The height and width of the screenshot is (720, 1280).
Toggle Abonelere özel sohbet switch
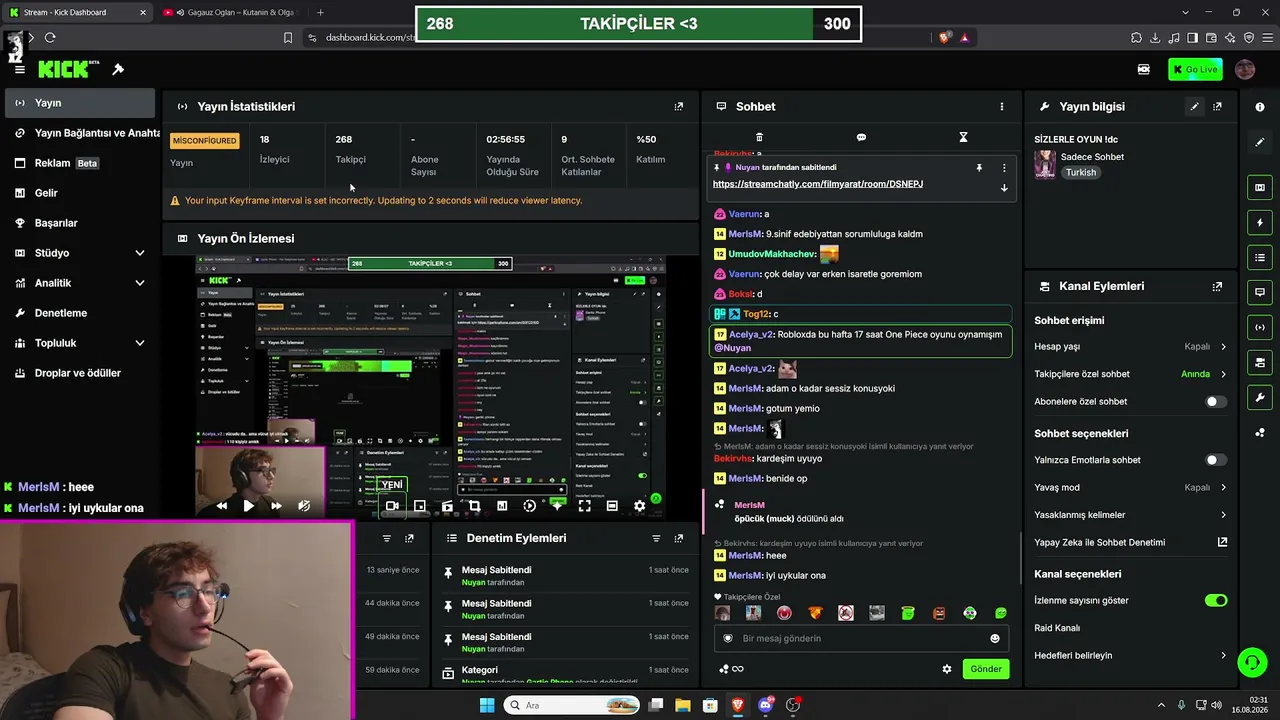pyautogui.click(x=1216, y=402)
